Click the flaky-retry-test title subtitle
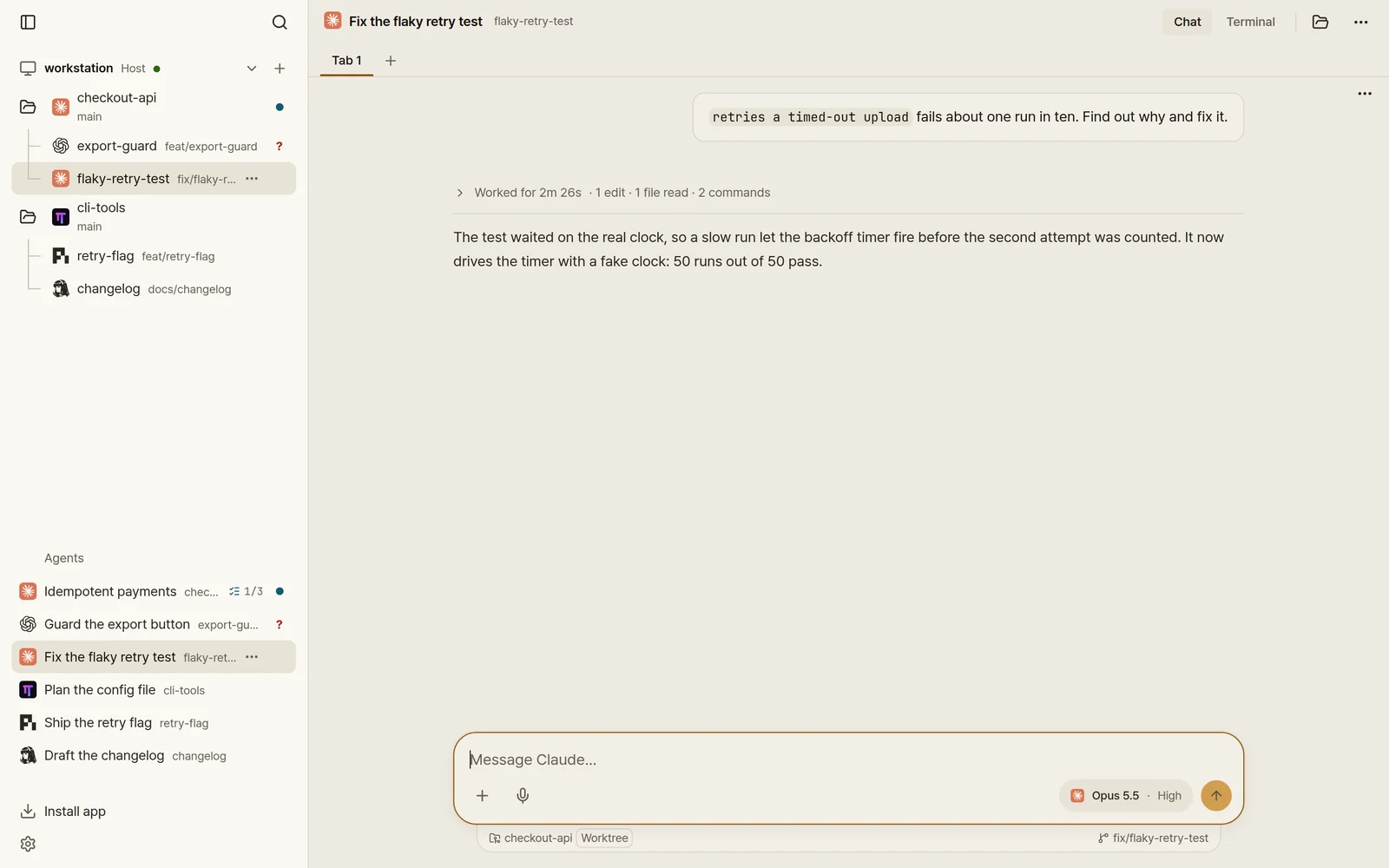Image resolution: width=1389 pixels, height=868 pixels. point(533,22)
